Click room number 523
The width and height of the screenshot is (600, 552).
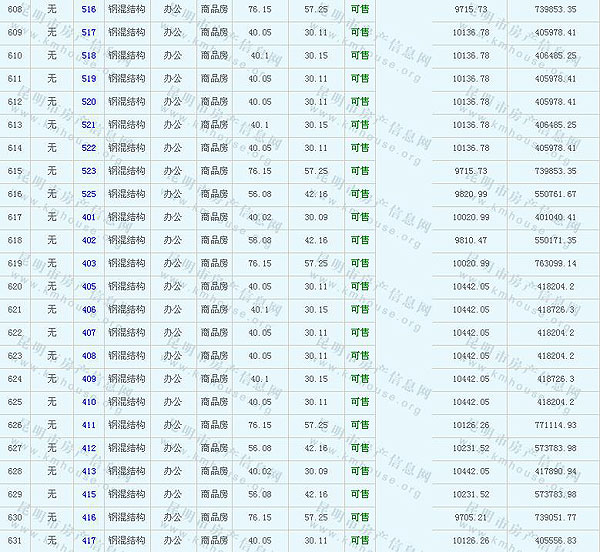(x=89, y=171)
